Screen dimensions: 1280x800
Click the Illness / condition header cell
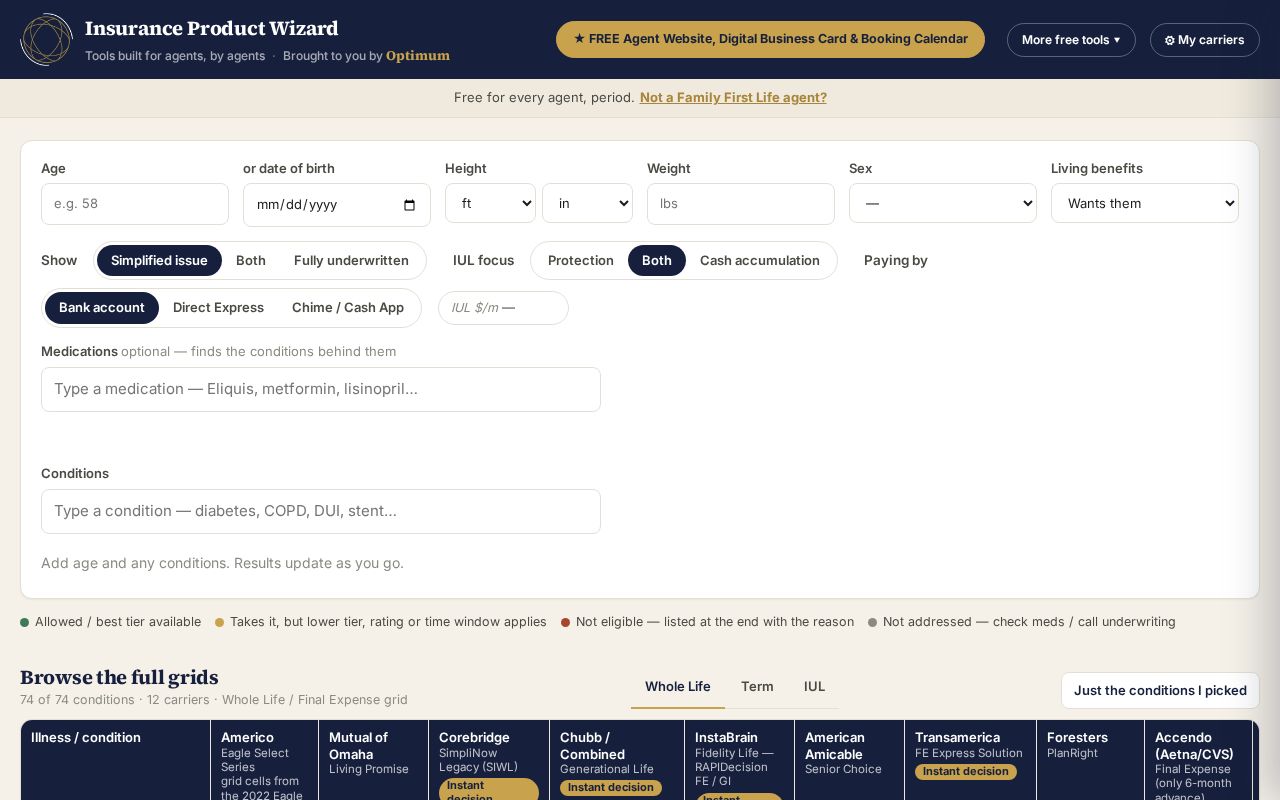(115, 760)
